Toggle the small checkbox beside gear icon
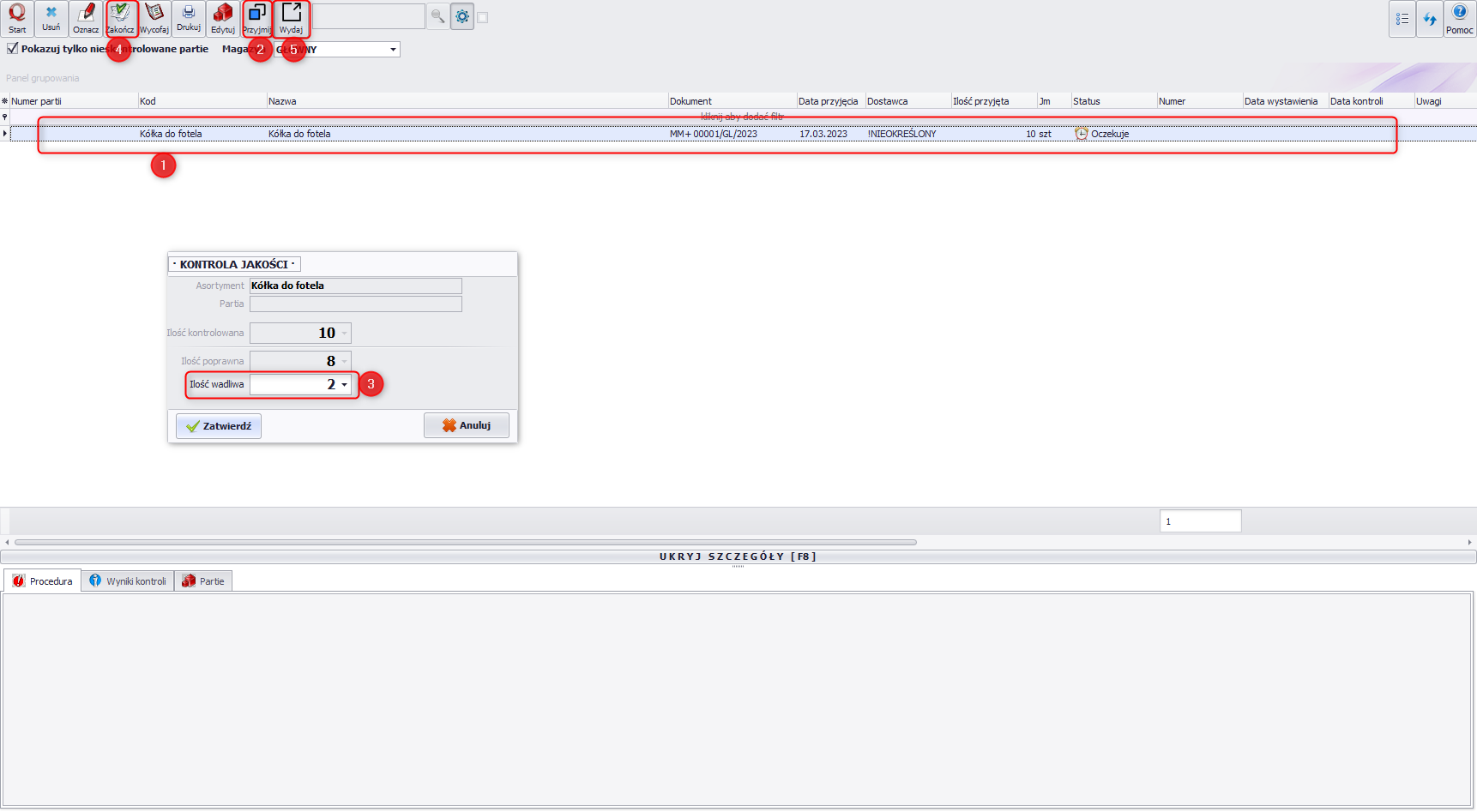The image size is (1477, 812). [483, 17]
